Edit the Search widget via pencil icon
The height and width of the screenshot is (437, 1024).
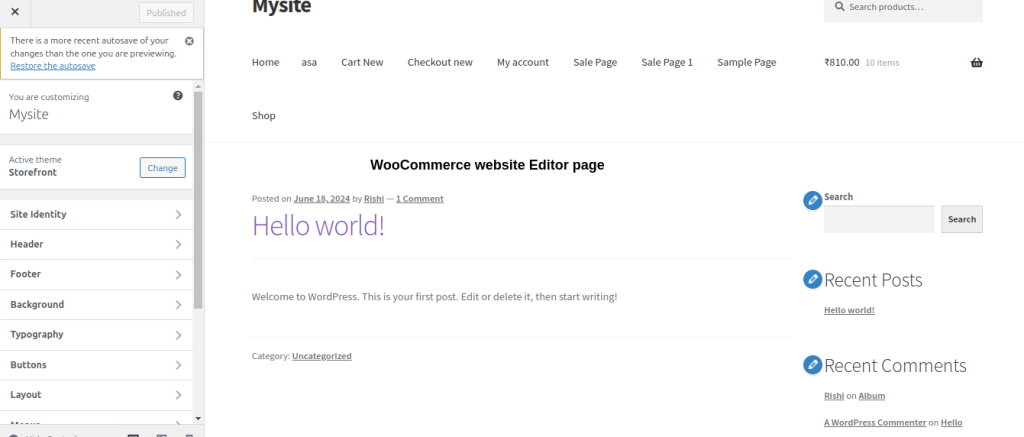pos(812,201)
